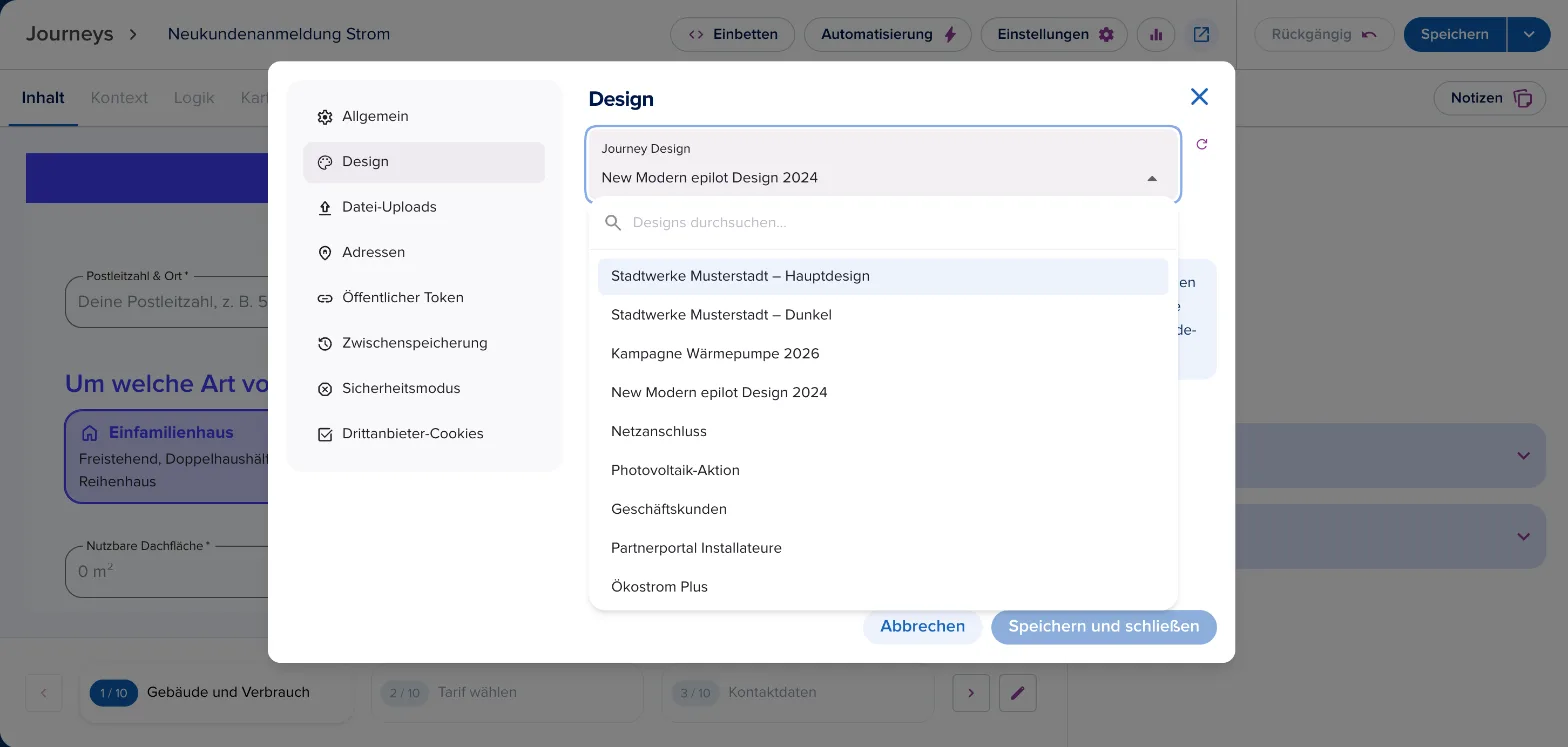Select step 1 Gebäude und Verbrauch
Image resolution: width=1568 pixels, height=747 pixels.
click(x=216, y=692)
